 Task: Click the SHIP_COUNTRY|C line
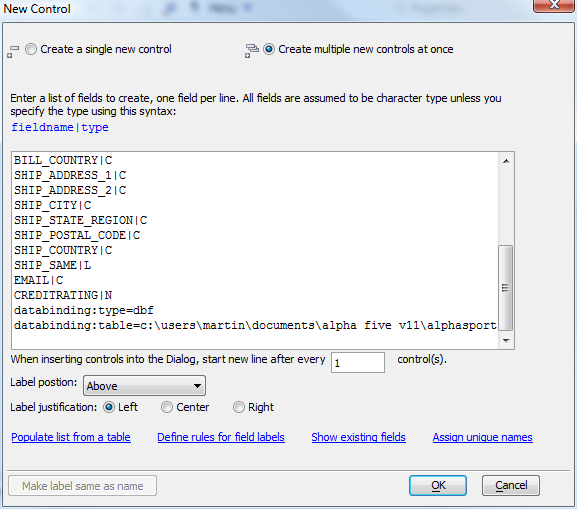point(63,250)
